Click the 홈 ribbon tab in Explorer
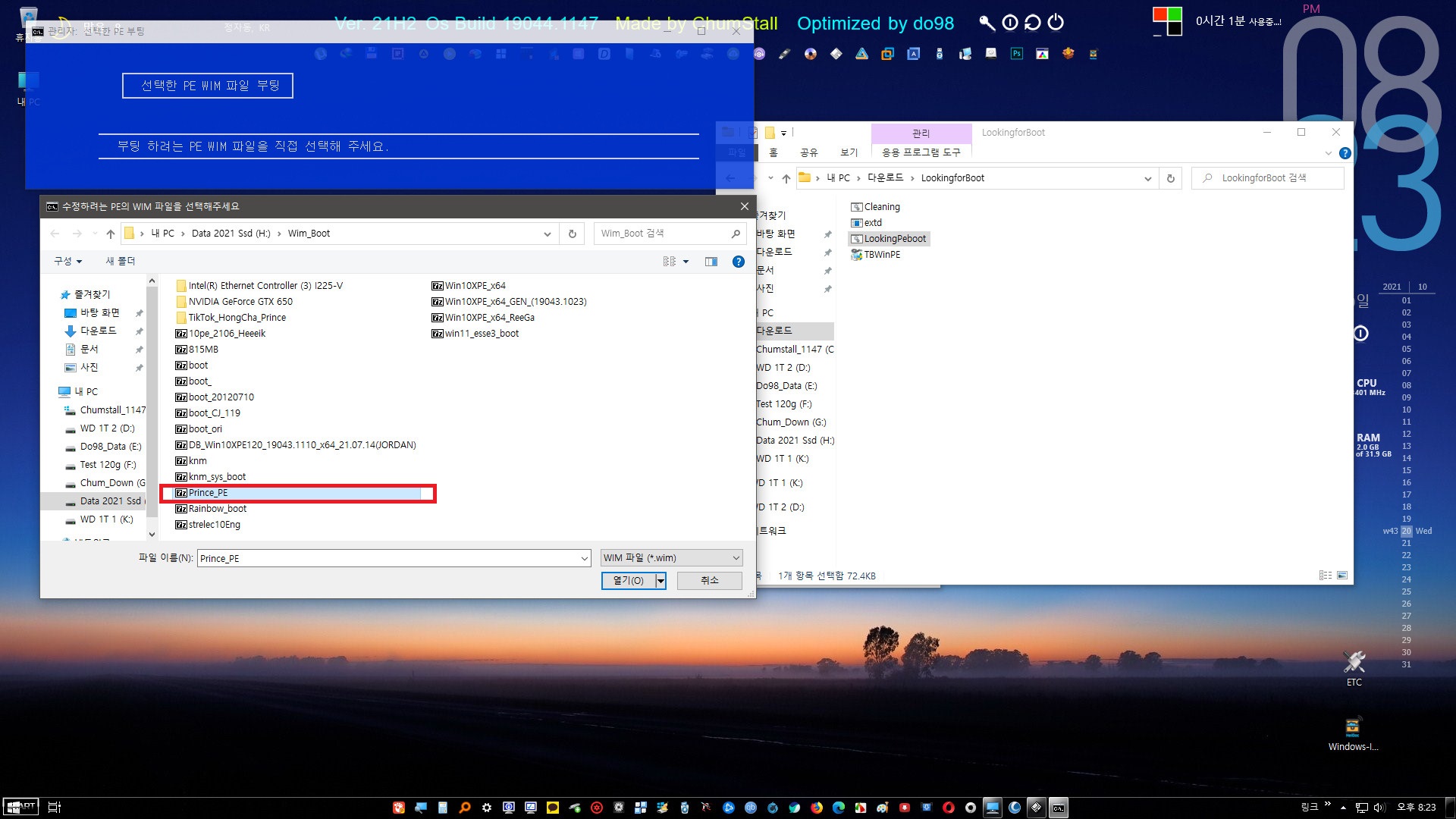 coord(773,152)
